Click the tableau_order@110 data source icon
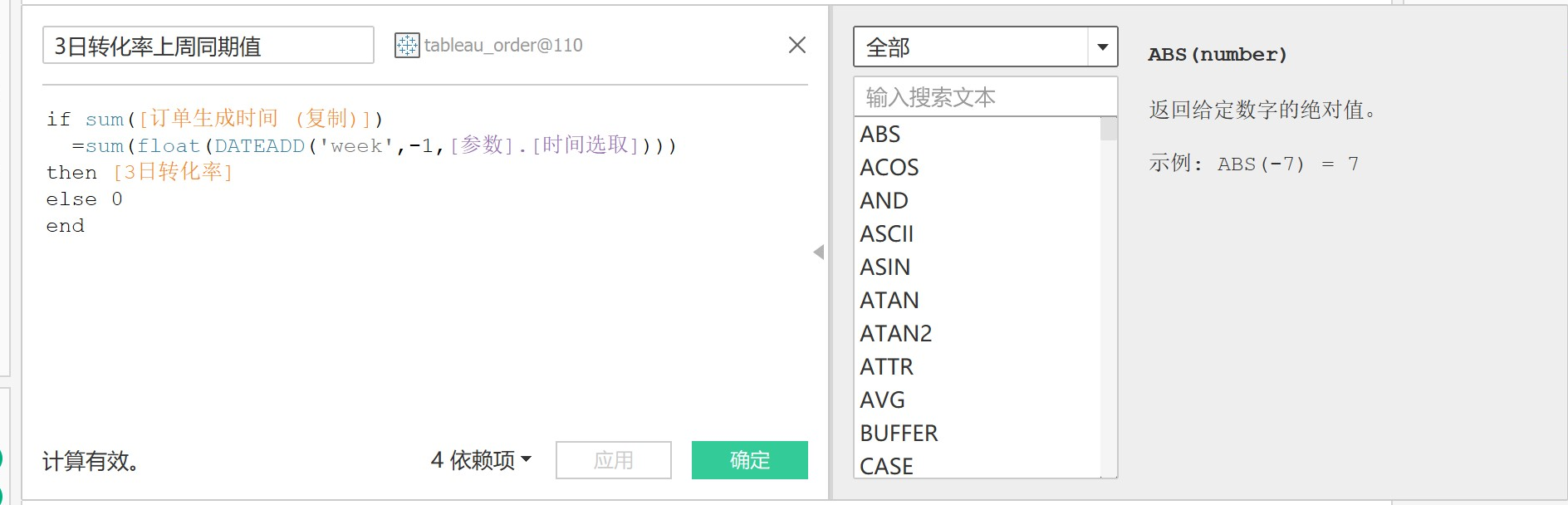The width and height of the screenshot is (1568, 505). tap(406, 46)
